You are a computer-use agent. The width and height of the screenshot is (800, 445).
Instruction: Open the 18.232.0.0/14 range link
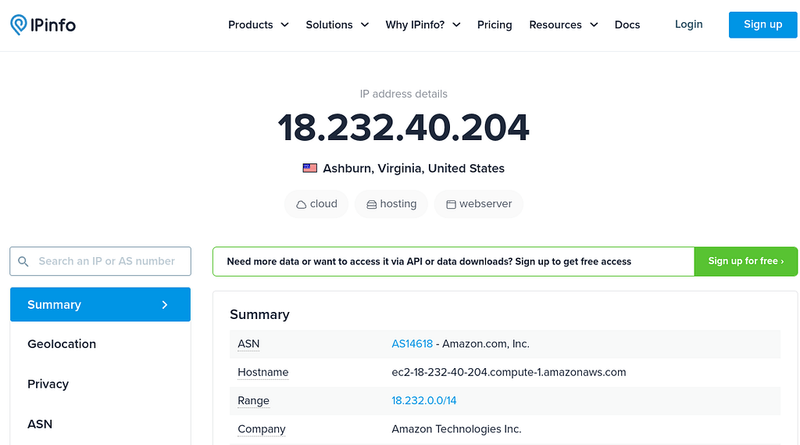(424, 401)
